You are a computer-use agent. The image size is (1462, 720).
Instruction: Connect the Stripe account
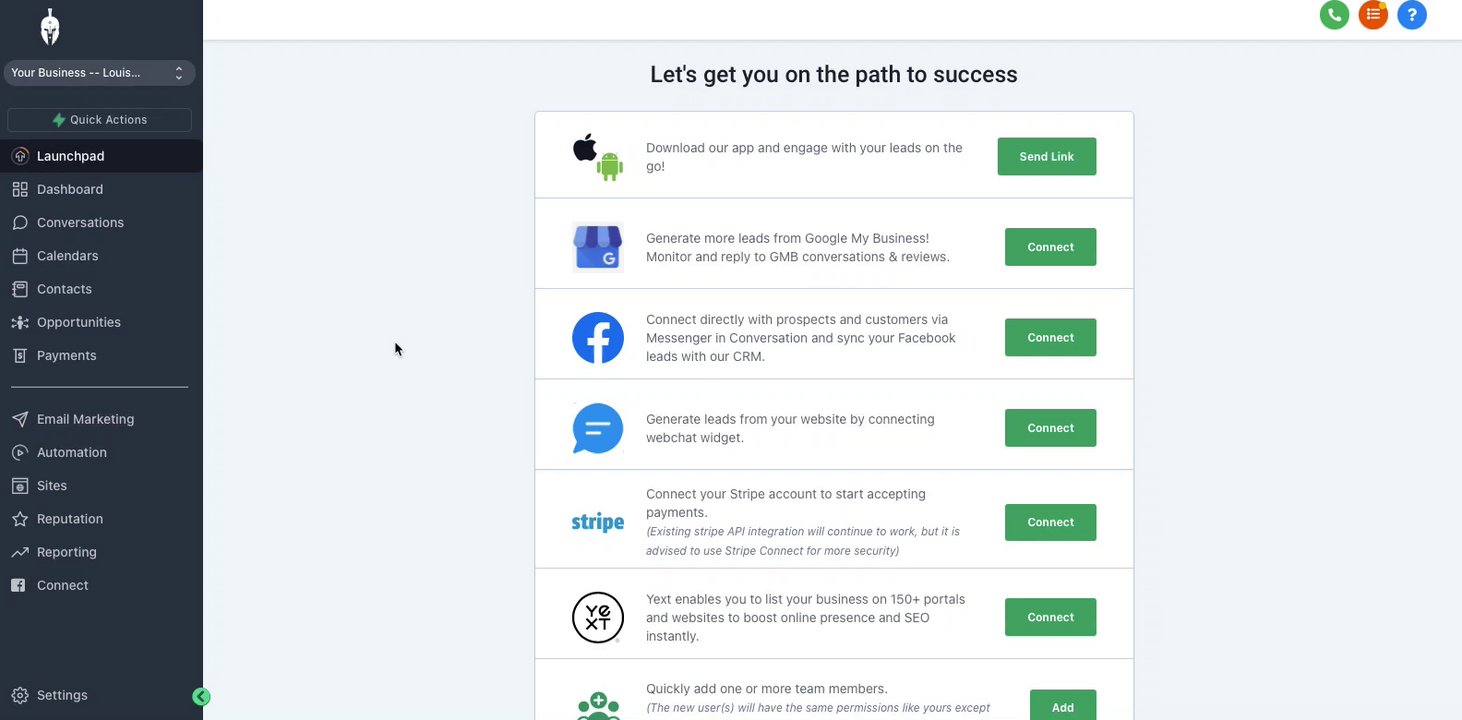[1050, 522]
